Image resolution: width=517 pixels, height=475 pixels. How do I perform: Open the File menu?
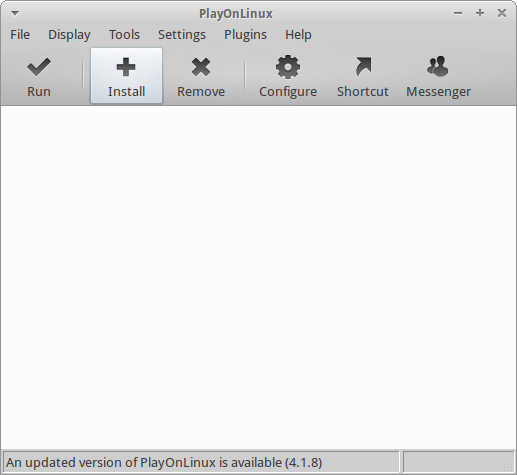tap(20, 35)
